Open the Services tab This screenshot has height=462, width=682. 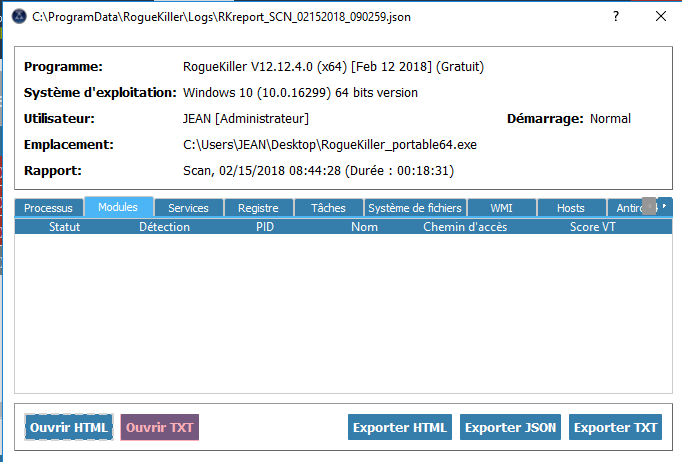click(188, 208)
